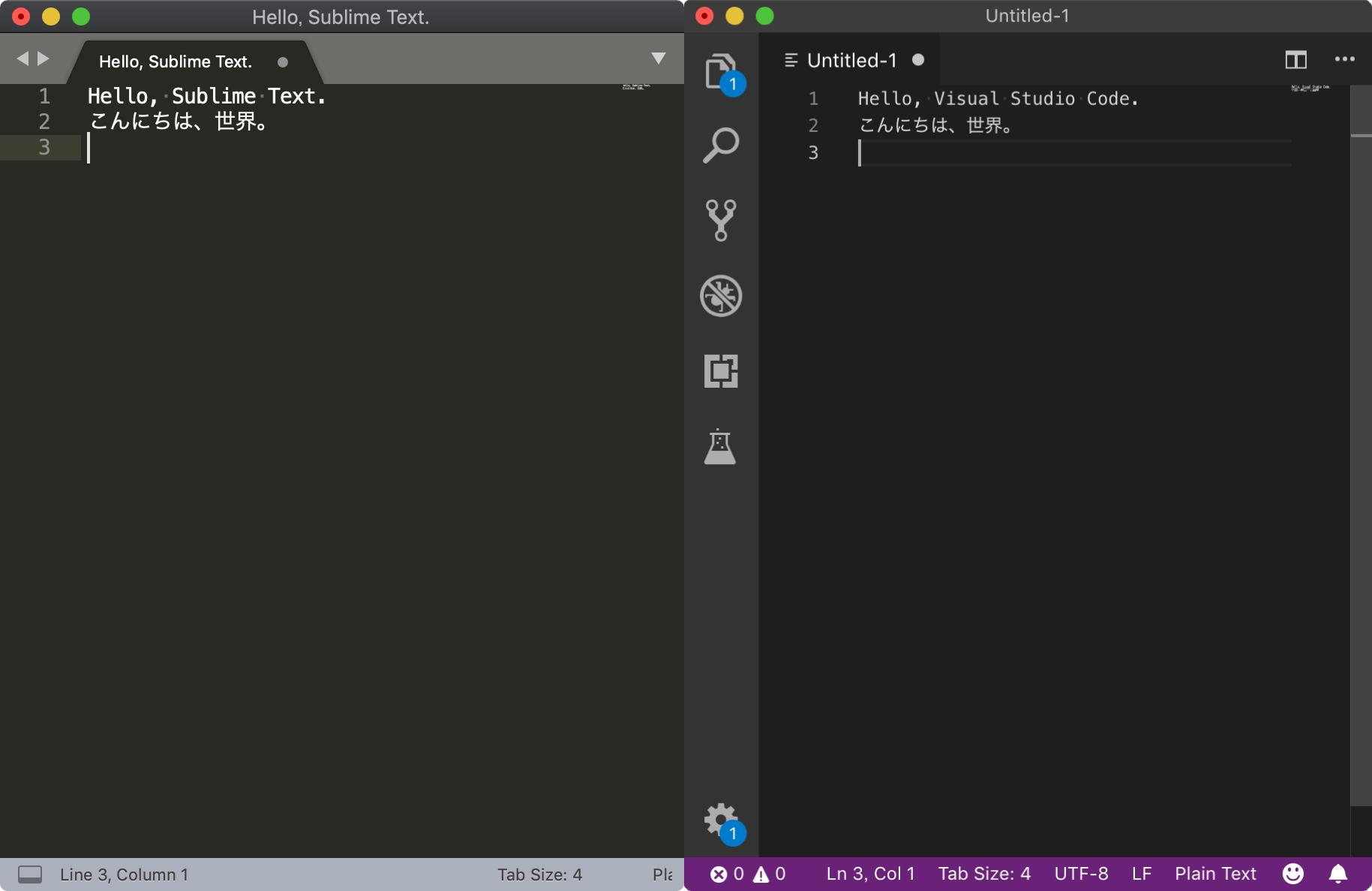Click Japanese line 2 in Sublime editor
The height and width of the screenshot is (891, 1372).
pyautogui.click(x=179, y=121)
